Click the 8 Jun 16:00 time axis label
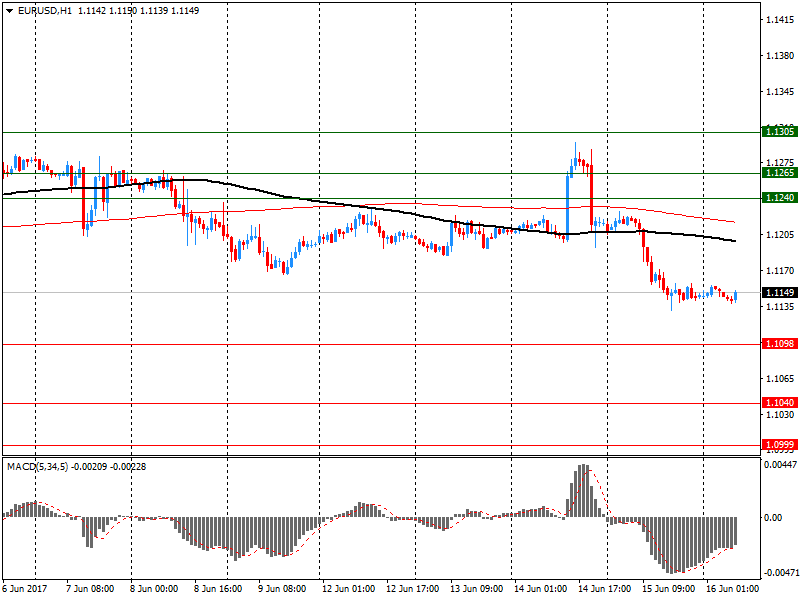 point(218,589)
